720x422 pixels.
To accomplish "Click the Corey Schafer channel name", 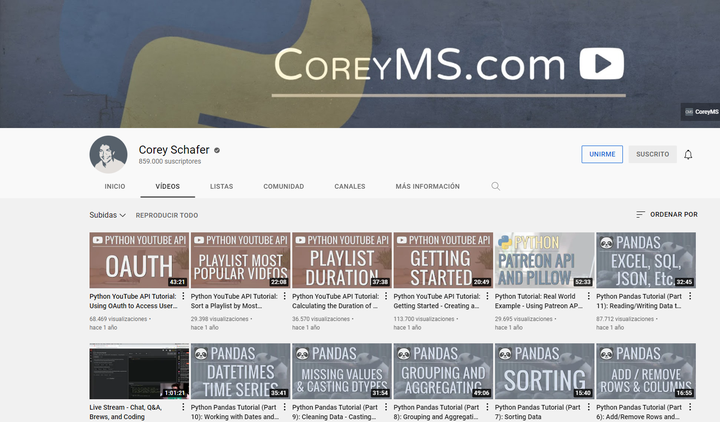I will [174, 150].
